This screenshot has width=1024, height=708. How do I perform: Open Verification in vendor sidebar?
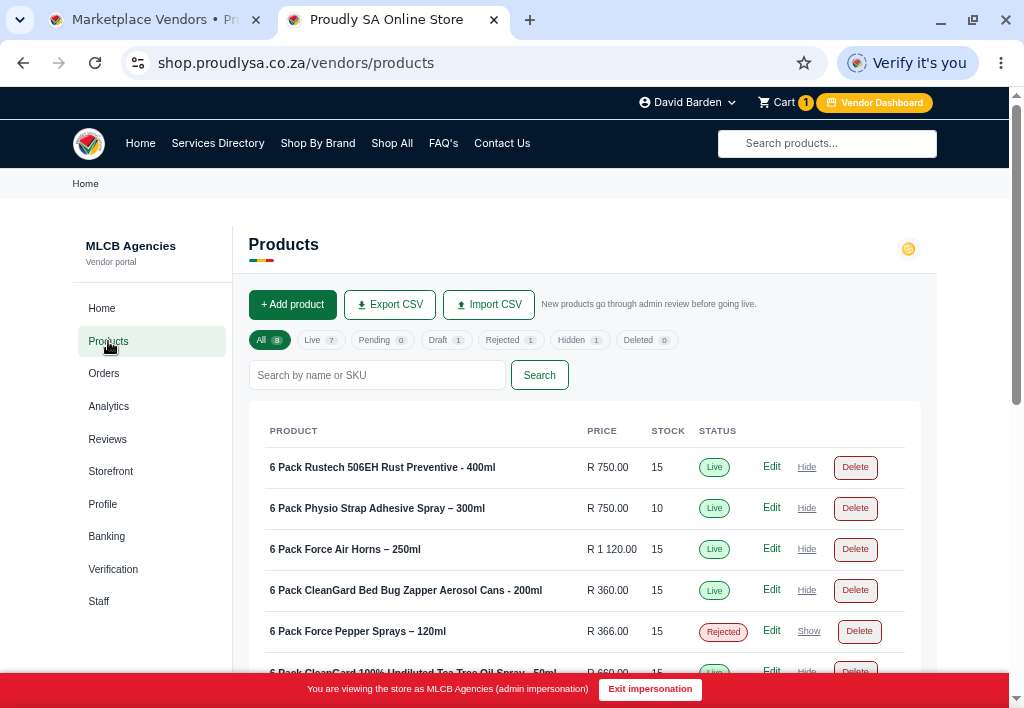tap(152, 570)
